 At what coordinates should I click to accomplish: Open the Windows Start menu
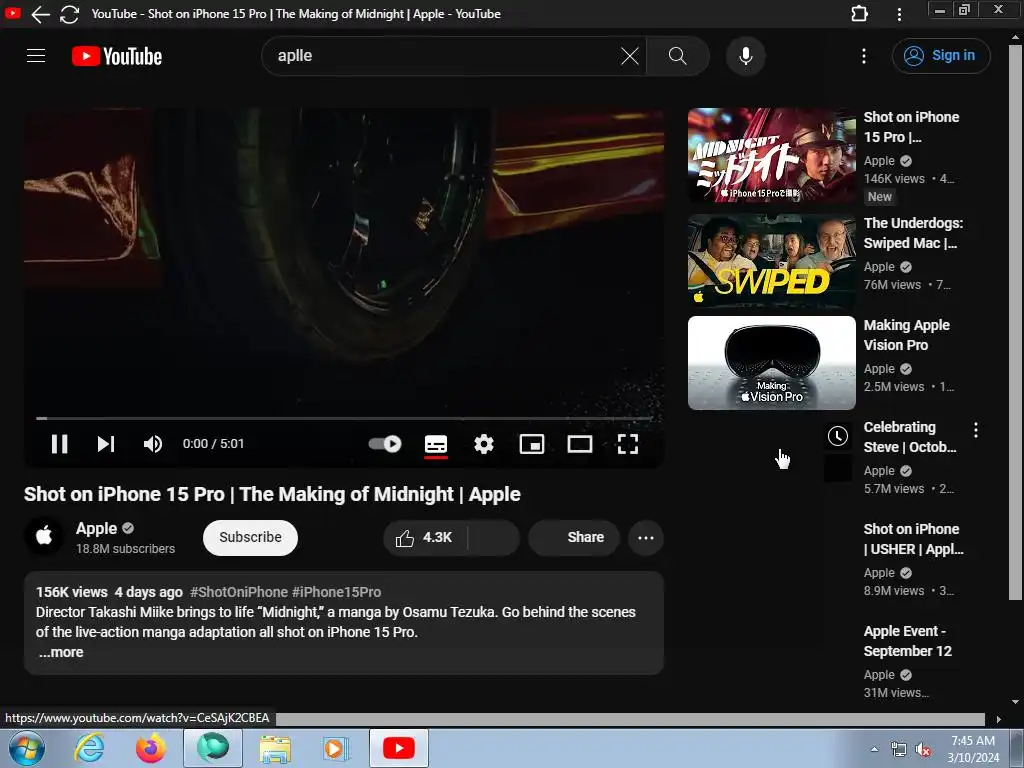tap(27, 748)
